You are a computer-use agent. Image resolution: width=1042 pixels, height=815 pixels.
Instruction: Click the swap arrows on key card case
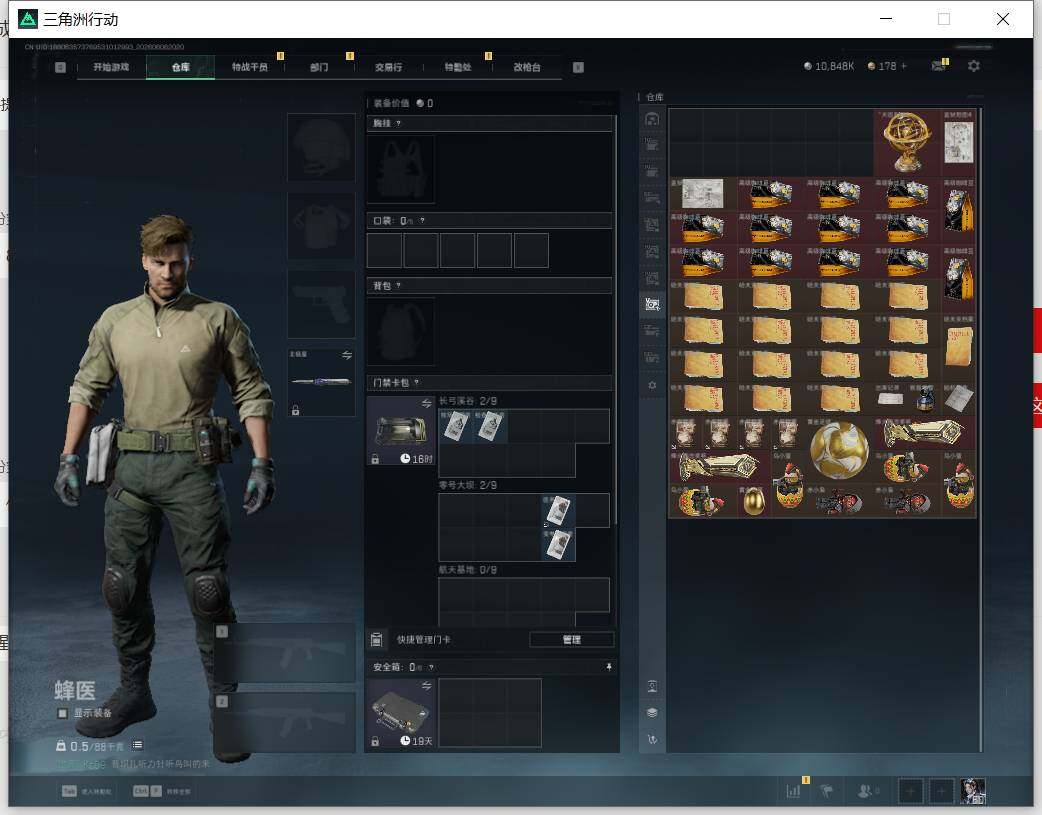[x=426, y=404]
